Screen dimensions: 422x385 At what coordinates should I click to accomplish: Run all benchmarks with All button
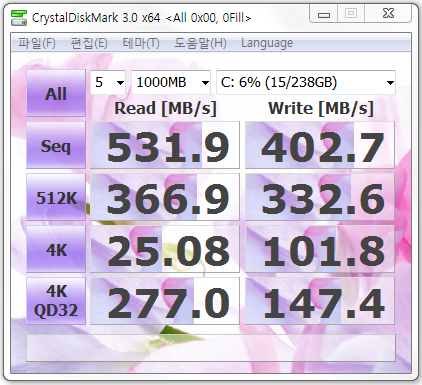click(56, 93)
